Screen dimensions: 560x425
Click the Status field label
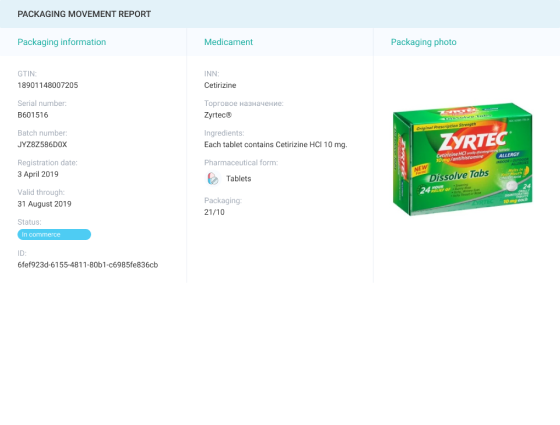(x=29, y=222)
